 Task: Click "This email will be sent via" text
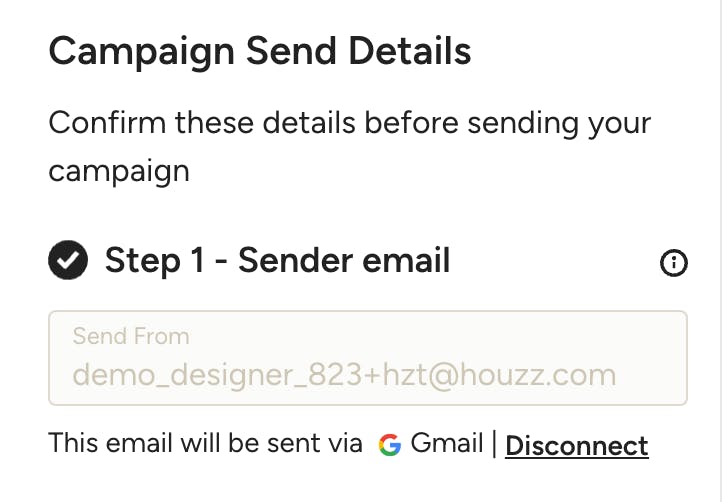click(x=205, y=444)
